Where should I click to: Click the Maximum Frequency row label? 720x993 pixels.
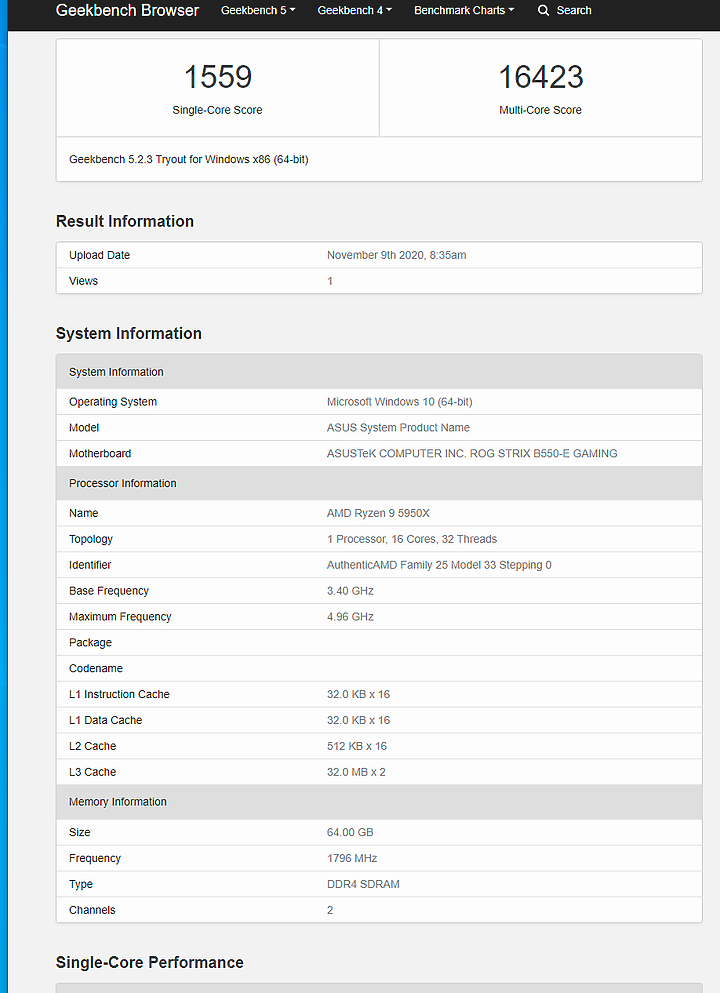(120, 617)
